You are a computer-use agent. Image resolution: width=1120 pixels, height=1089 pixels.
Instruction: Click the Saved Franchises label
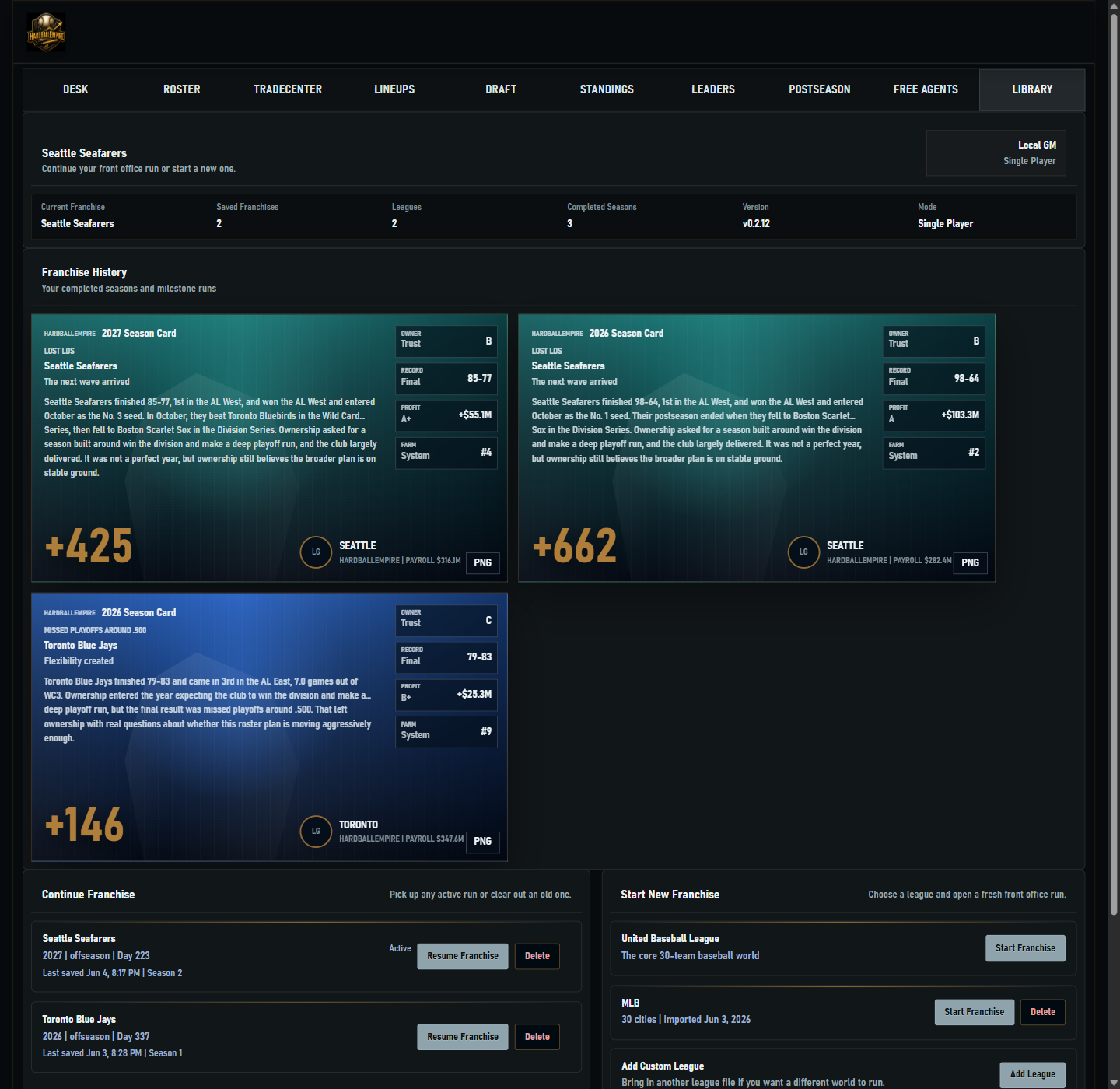point(247,207)
